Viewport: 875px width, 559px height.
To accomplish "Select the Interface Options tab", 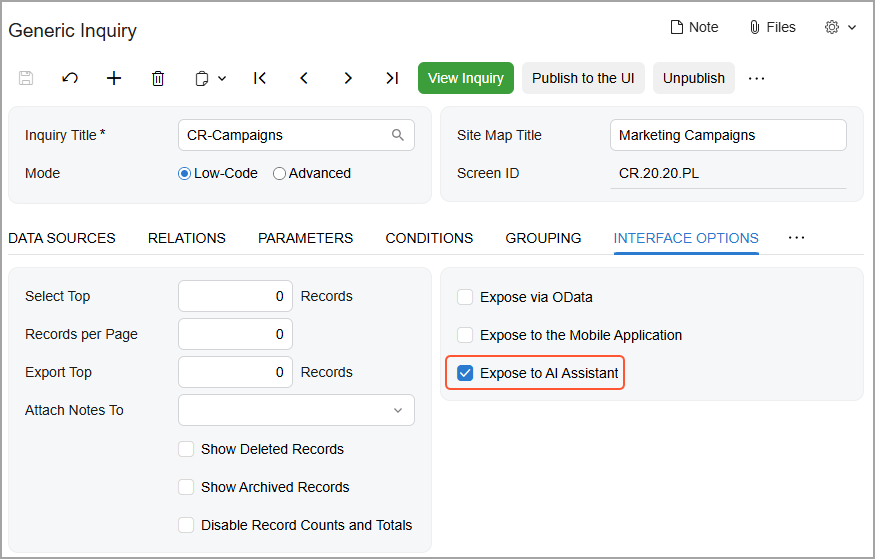I will (686, 238).
